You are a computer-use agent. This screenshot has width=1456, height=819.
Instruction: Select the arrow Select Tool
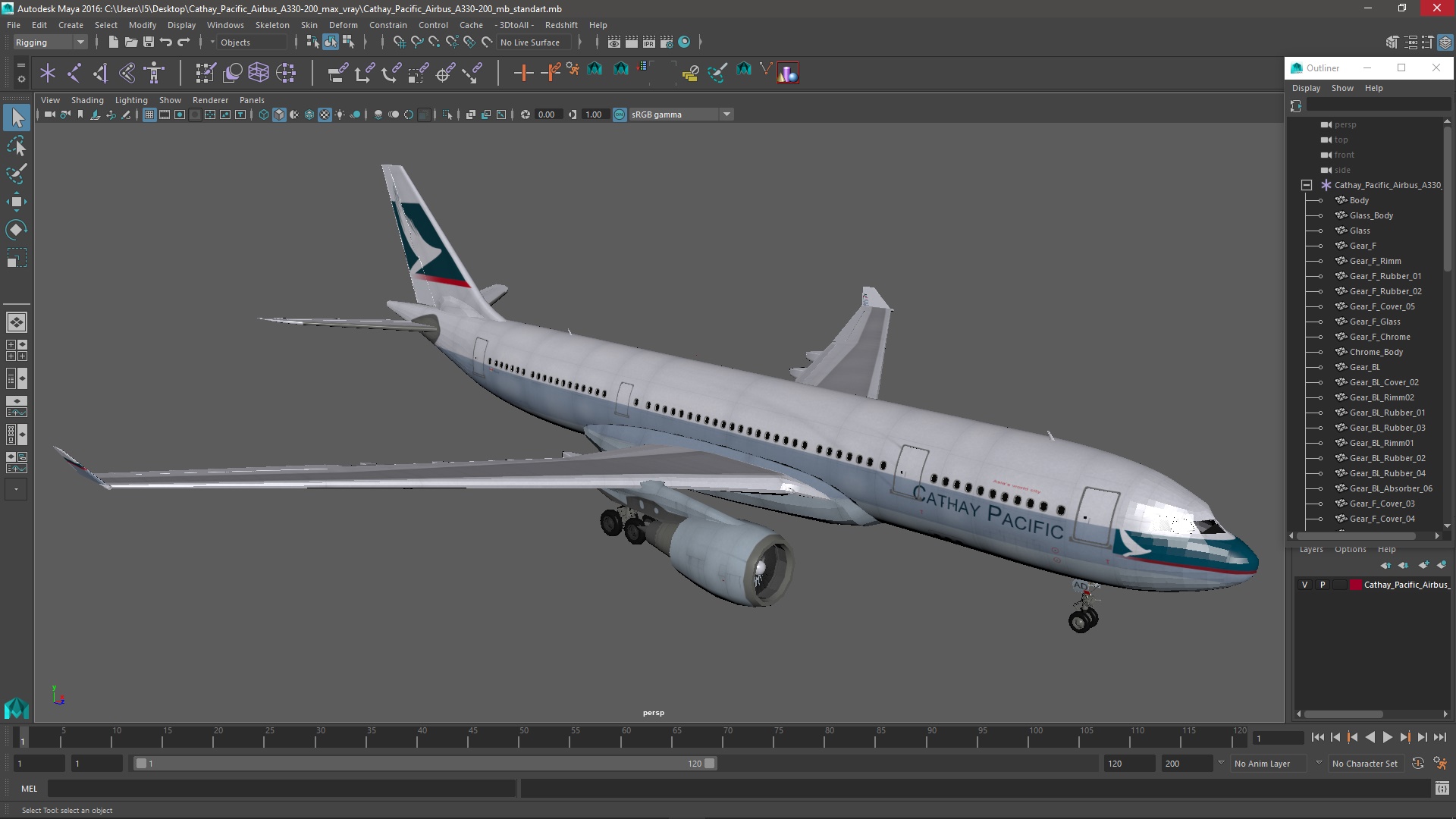(17, 118)
